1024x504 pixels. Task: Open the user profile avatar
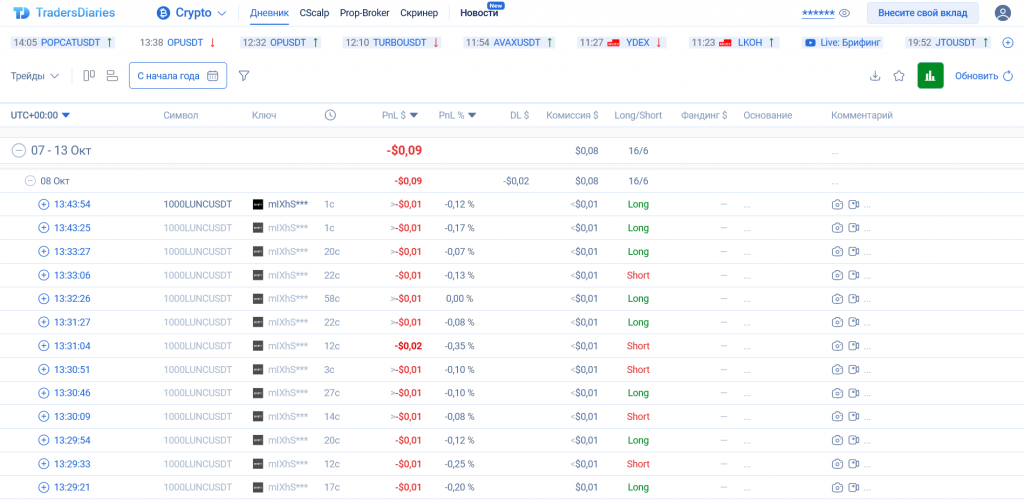coord(1002,13)
